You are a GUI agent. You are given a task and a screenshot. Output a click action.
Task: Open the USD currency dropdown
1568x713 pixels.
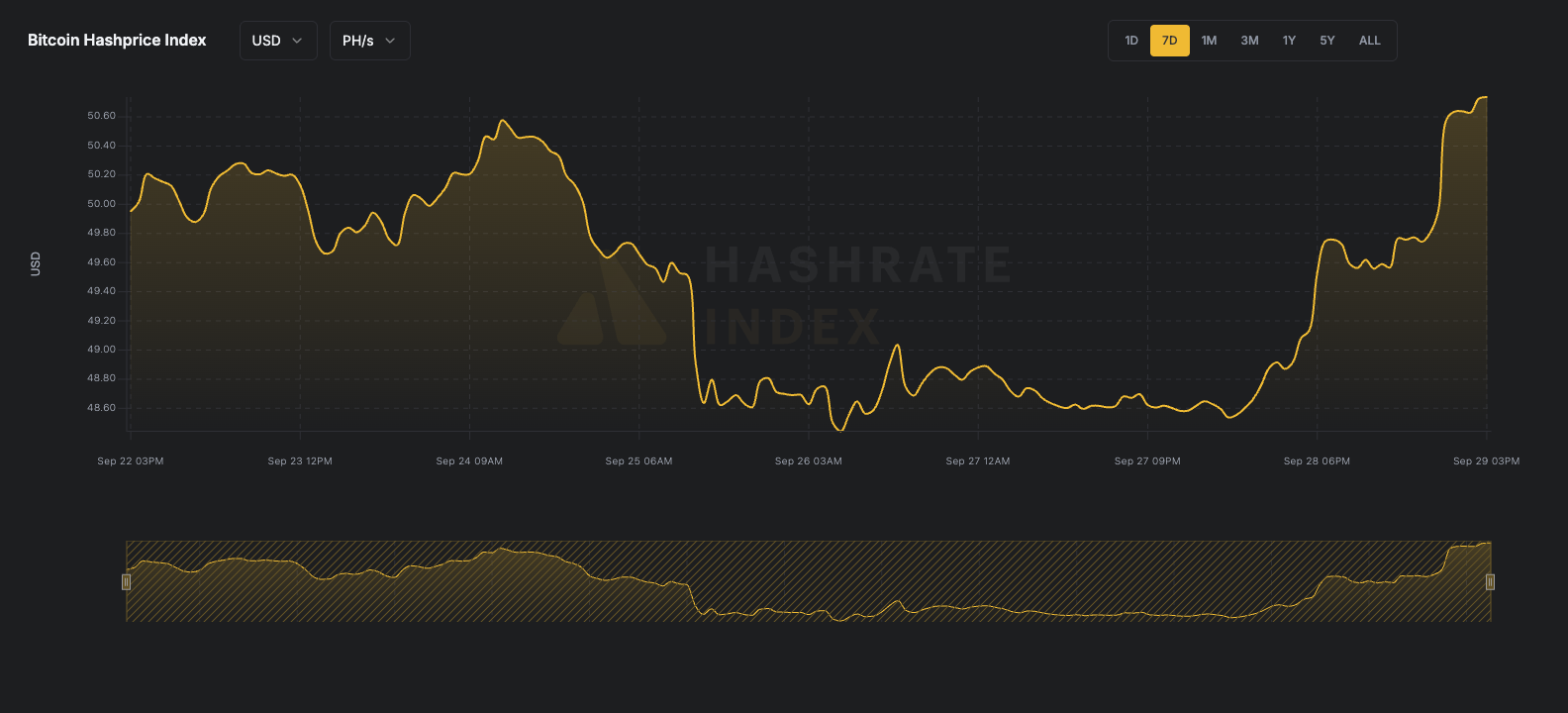(277, 41)
